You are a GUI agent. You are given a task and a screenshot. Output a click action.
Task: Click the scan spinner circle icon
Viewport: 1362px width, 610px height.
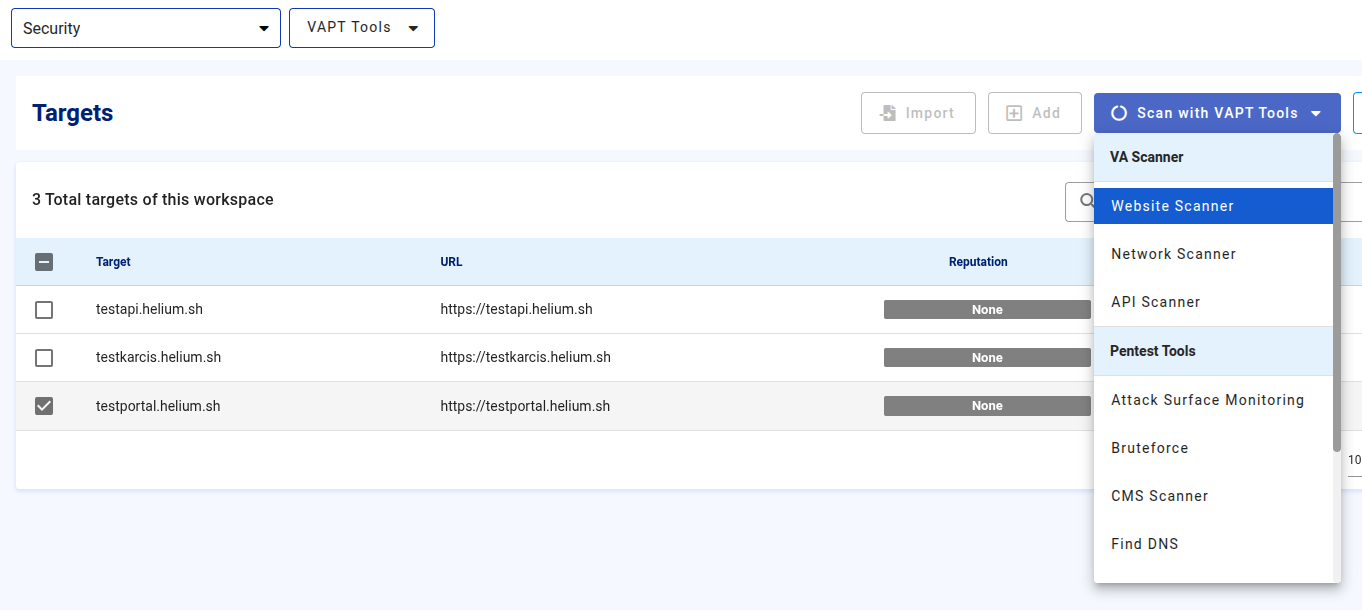pos(1119,113)
